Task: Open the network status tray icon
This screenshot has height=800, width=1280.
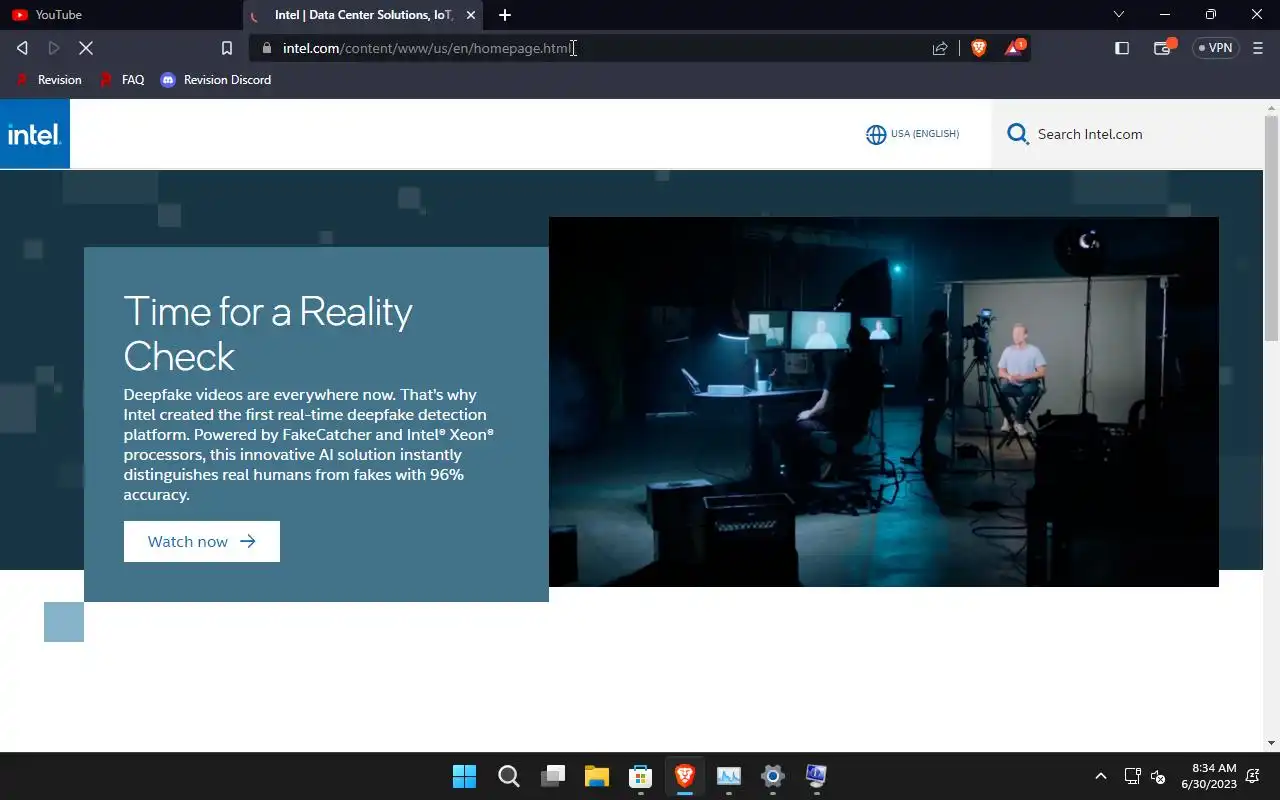Action: pyautogui.click(x=1133, y=776)
